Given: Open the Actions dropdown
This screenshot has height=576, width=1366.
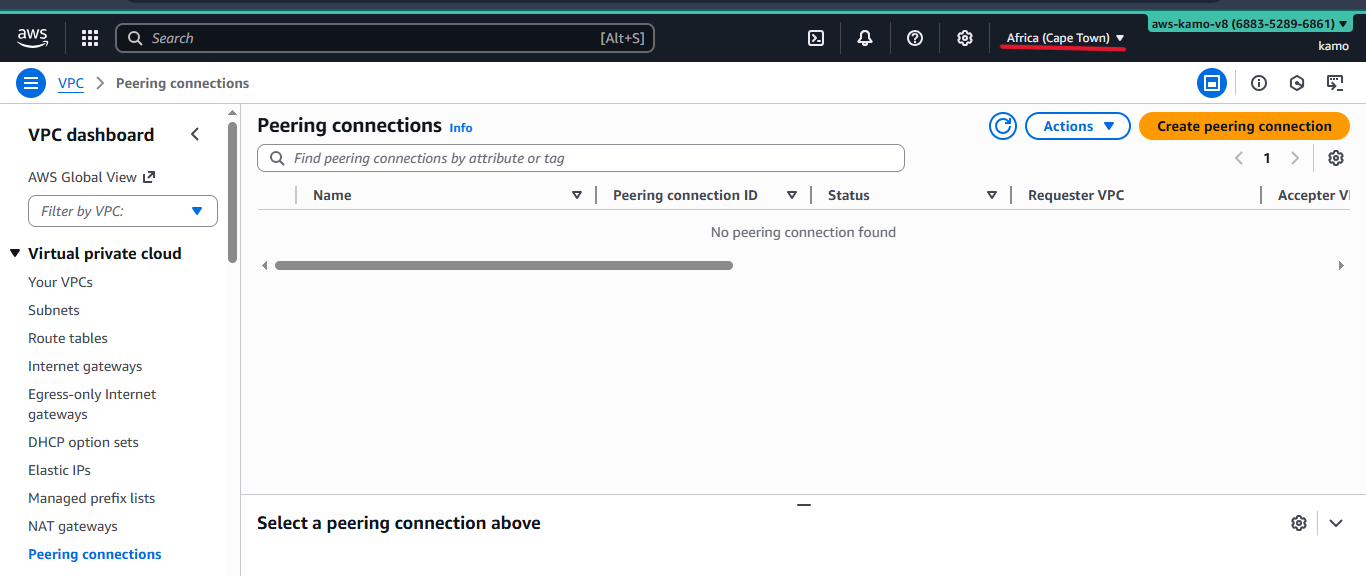Looking at the screenshot, I should pyautogui.click(x=1077, y=126).
